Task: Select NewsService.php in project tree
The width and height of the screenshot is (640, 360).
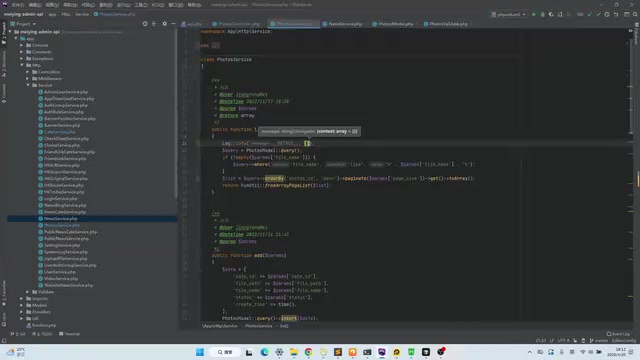Action: point(92,219)
